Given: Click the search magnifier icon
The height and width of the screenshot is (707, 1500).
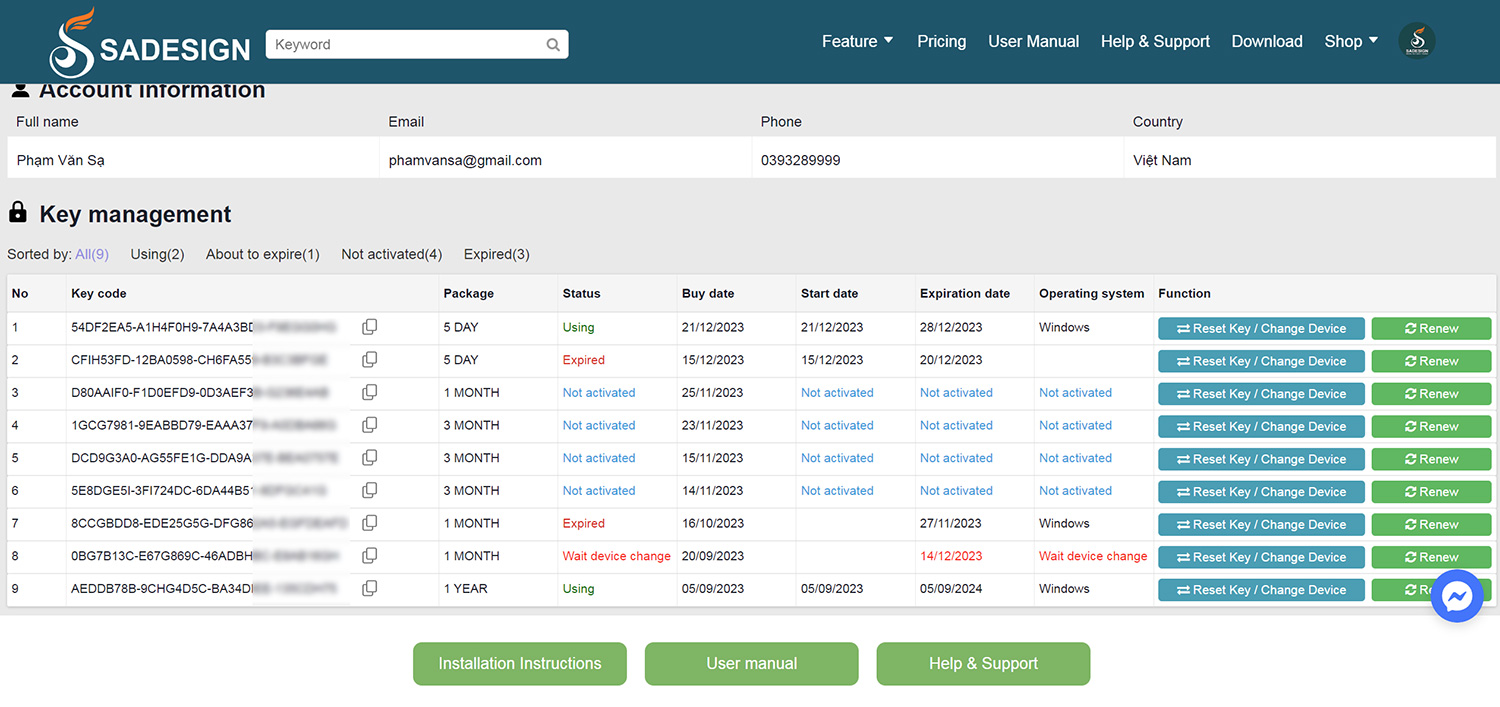Looking at the screenshot, I should point(553,45).
